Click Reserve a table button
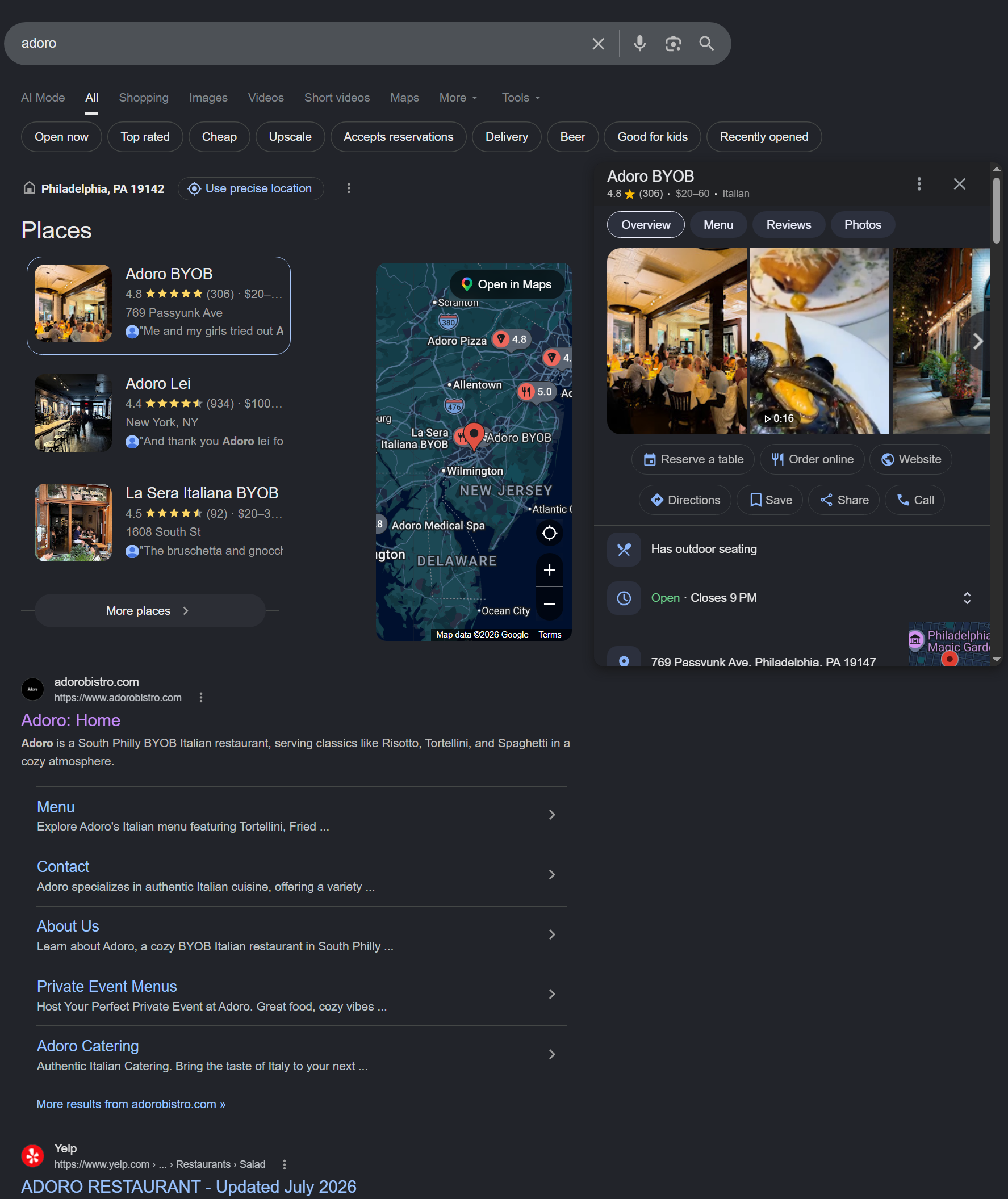Image resolution: width=1008 pixels, height=1199 pixels. pyautogui.click(x=693, y=459)
